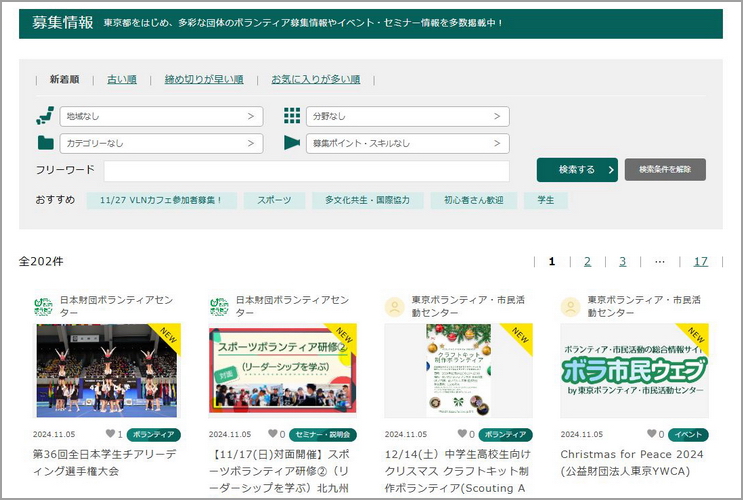Expand the 分野なし field dropdown
The width and height of the screenshot is (743, 500).
407,117
